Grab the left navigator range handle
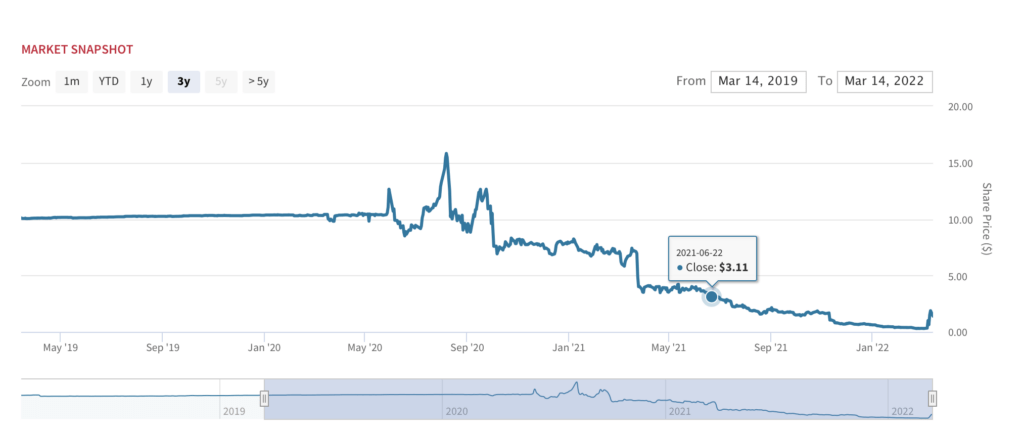Image resolution: width=1024 pixels, height=431 pixels. [264, 398]
